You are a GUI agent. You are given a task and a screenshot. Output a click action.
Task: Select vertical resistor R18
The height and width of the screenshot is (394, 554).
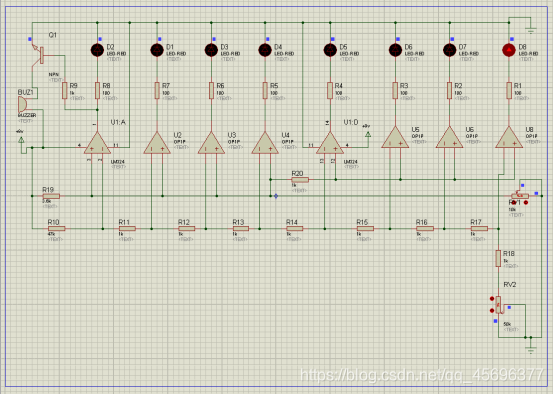click(x=498, y=258)
